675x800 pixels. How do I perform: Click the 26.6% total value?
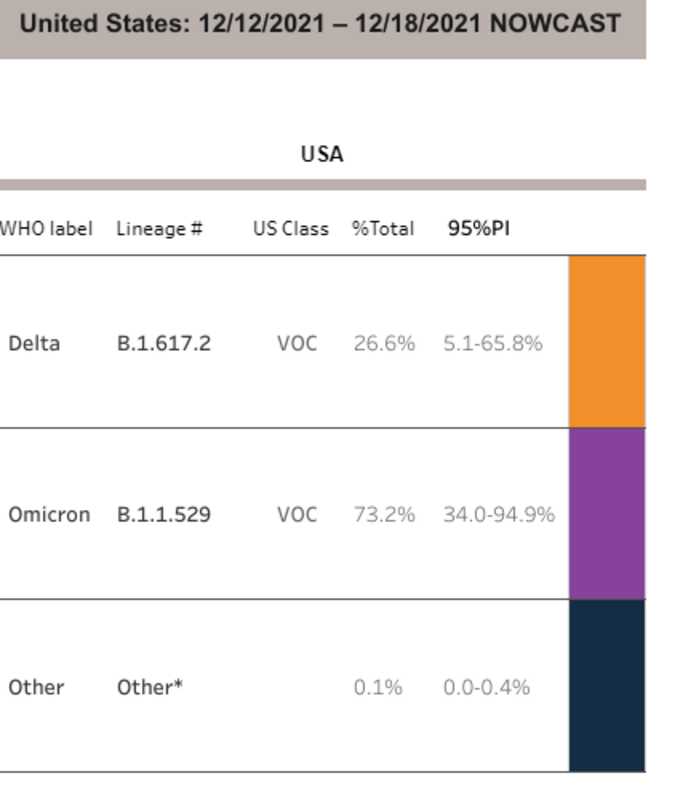384,343
